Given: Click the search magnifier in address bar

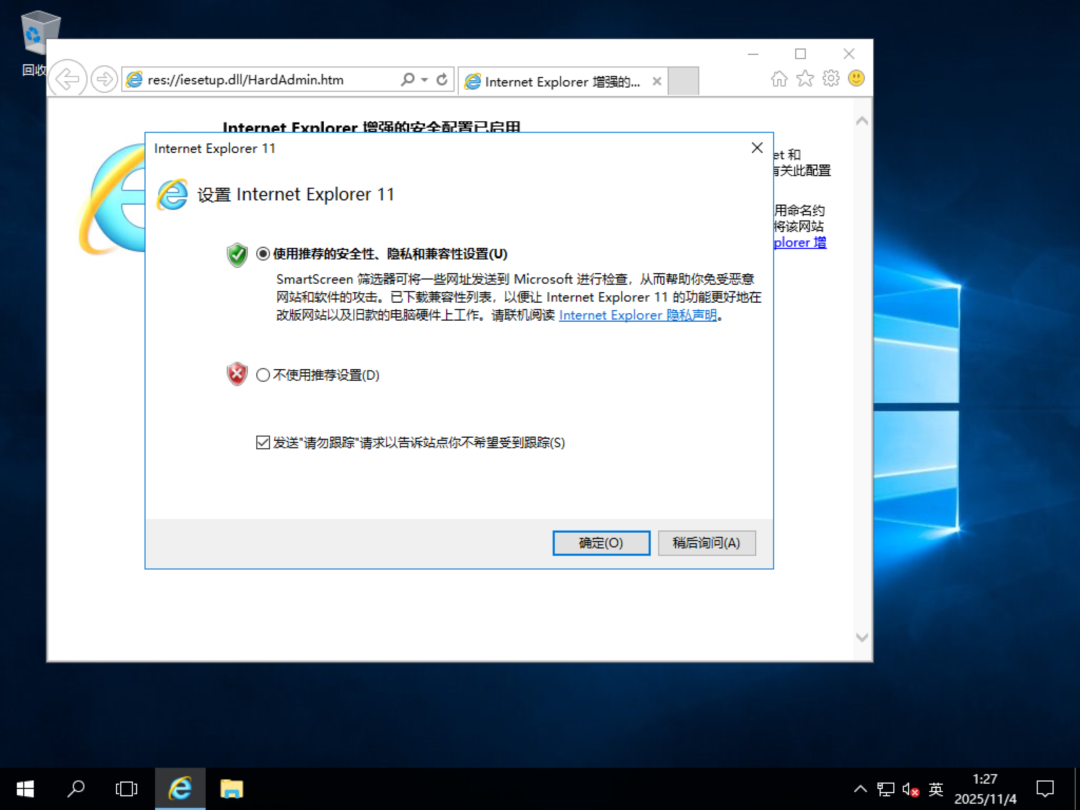Looking at the screenshot, I should click(408, 79).
